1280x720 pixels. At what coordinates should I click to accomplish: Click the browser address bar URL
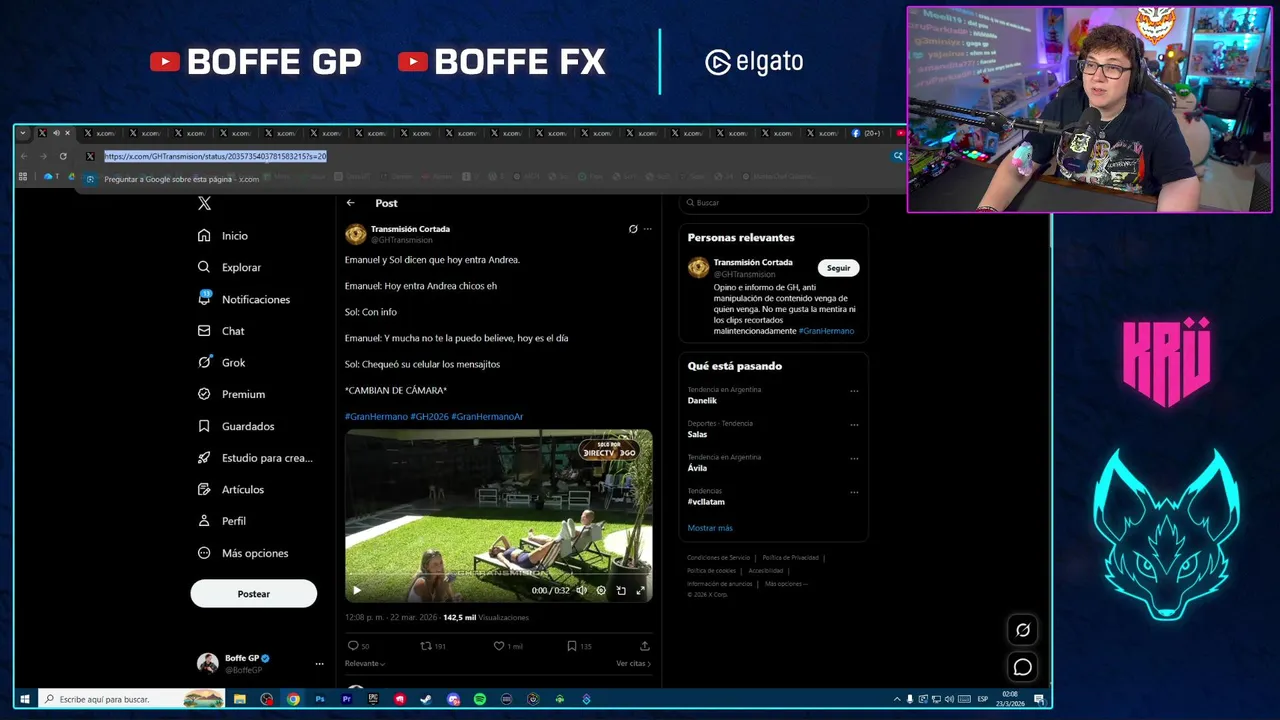[x=215, y=156]
